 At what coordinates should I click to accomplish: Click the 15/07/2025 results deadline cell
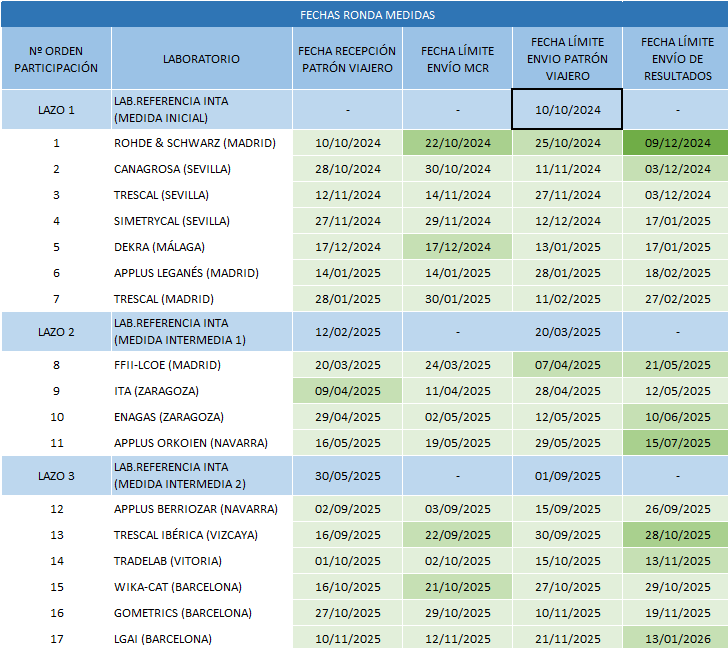coord(677,443)
